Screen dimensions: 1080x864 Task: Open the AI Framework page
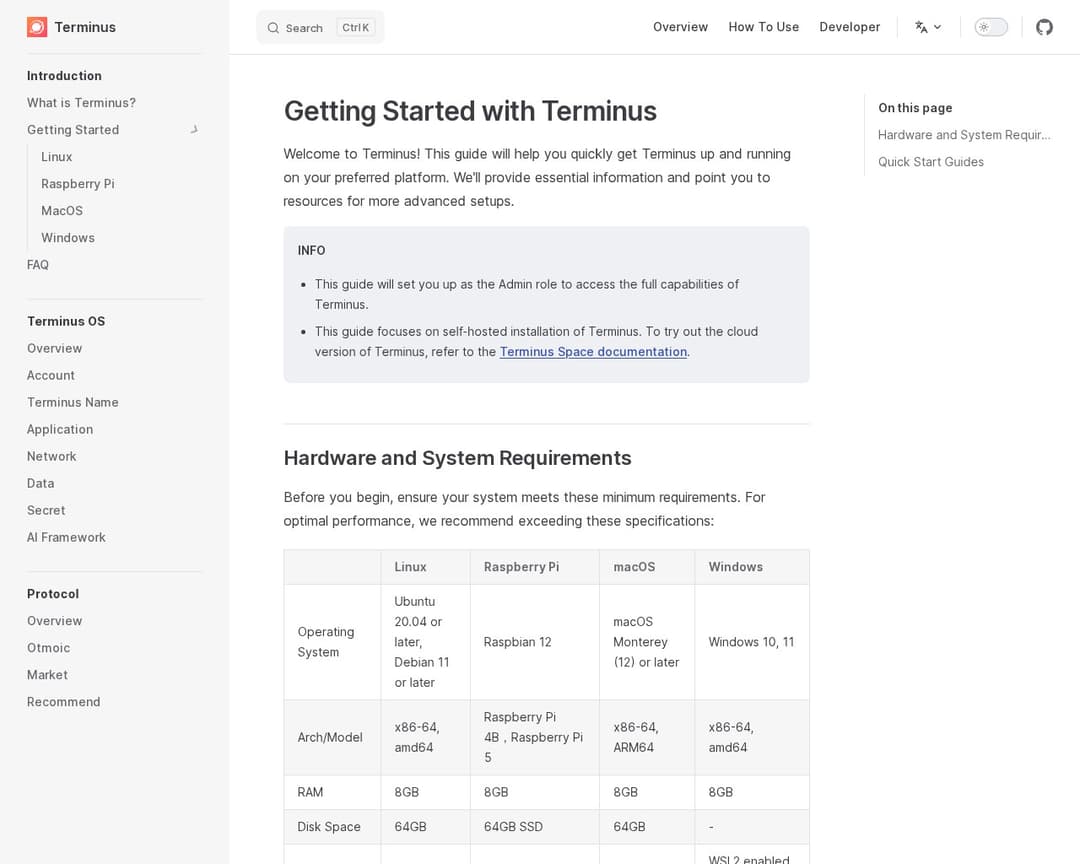(x=66, y=537)
